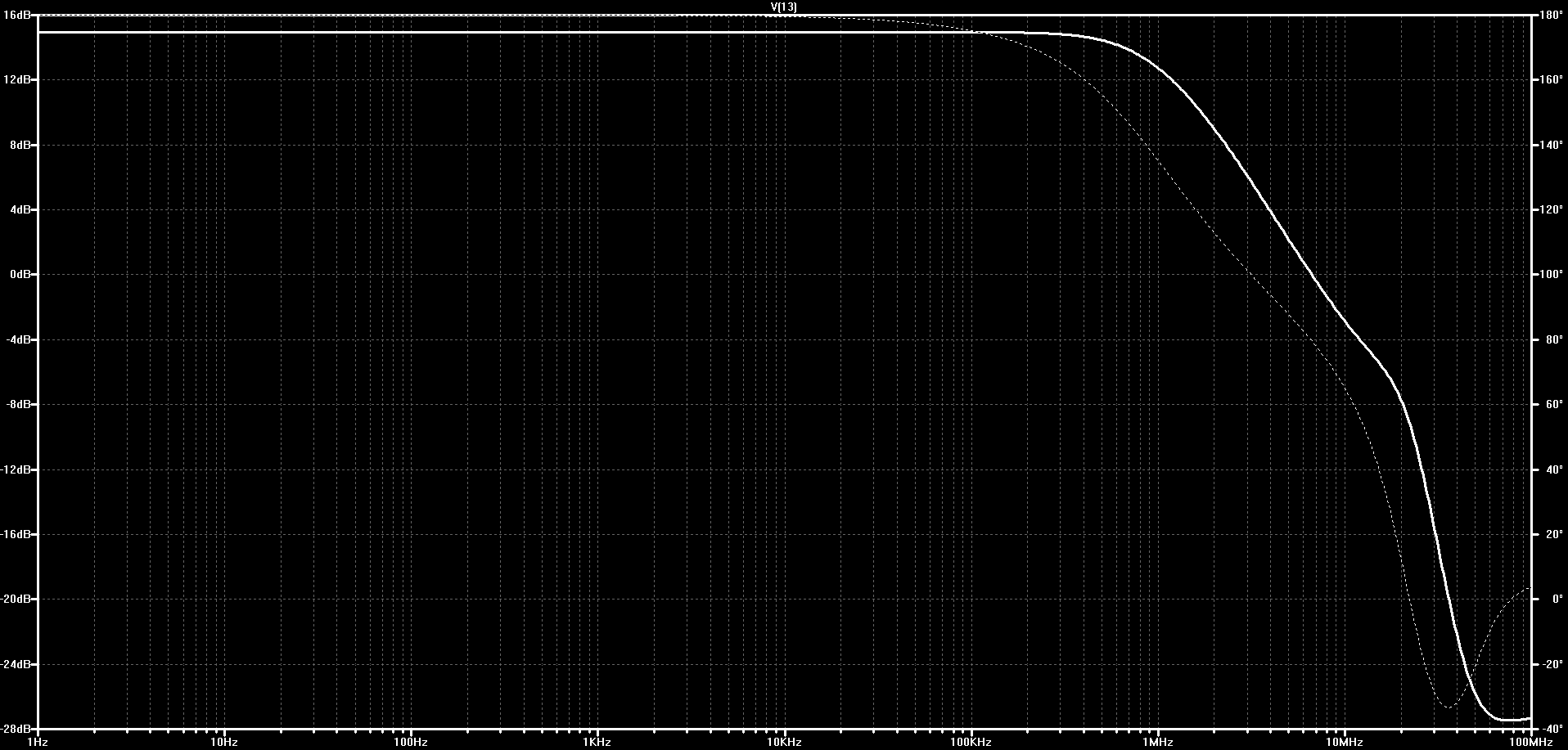Click the 16dB magnitude axis label
This screenshot has width=1568, height=750.
pyautogui.click(x=16, y=16)
